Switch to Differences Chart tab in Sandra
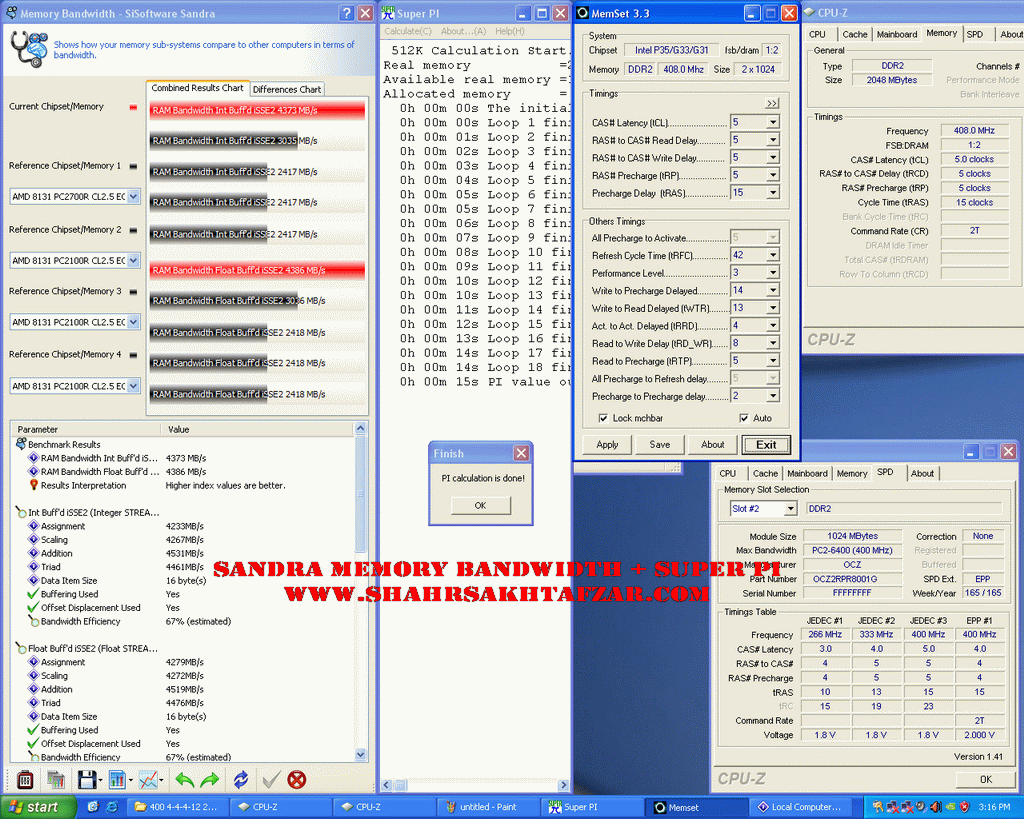This screenshot has height=819, width=1024. pos(287,89)
